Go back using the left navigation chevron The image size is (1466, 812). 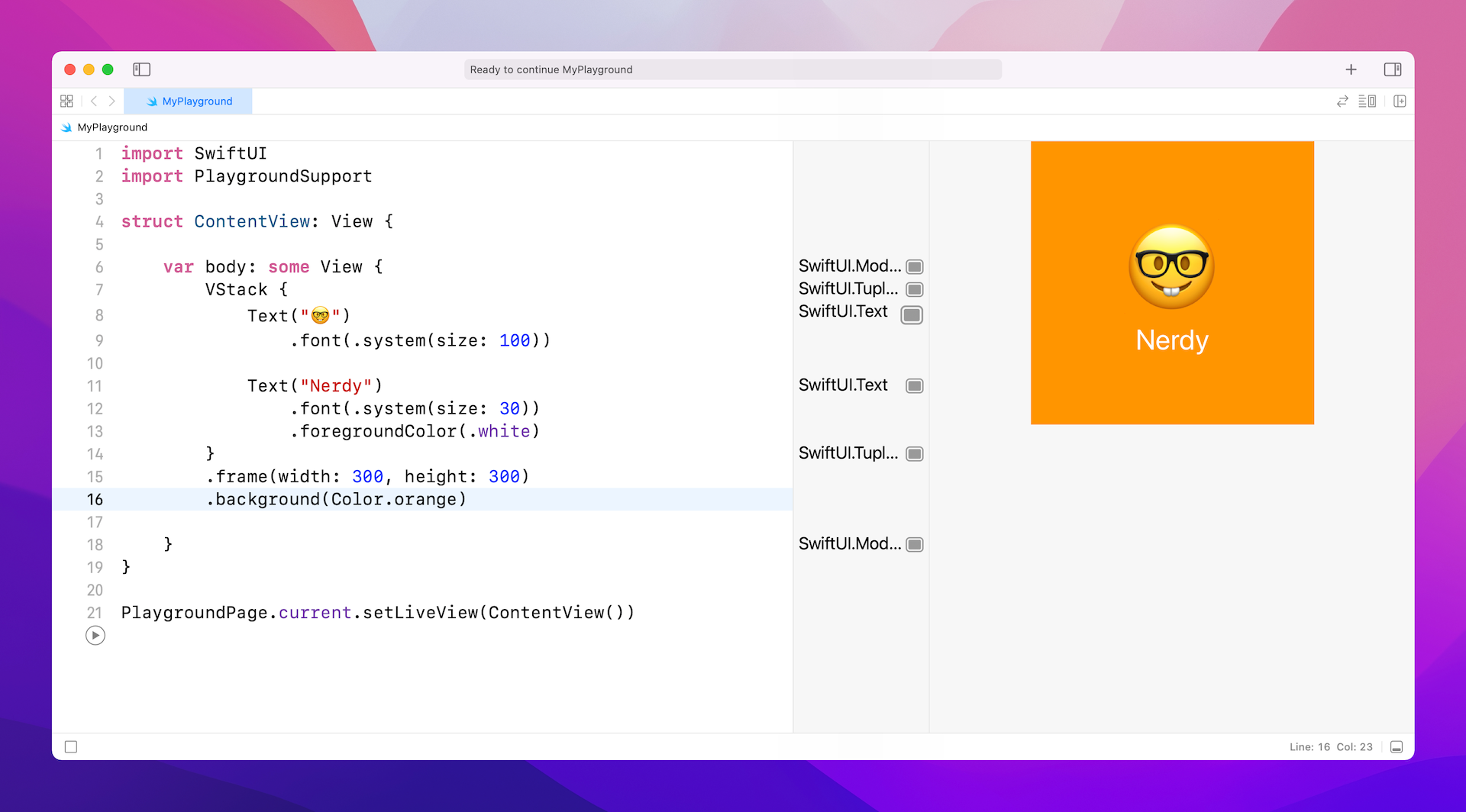pos(93,100)
